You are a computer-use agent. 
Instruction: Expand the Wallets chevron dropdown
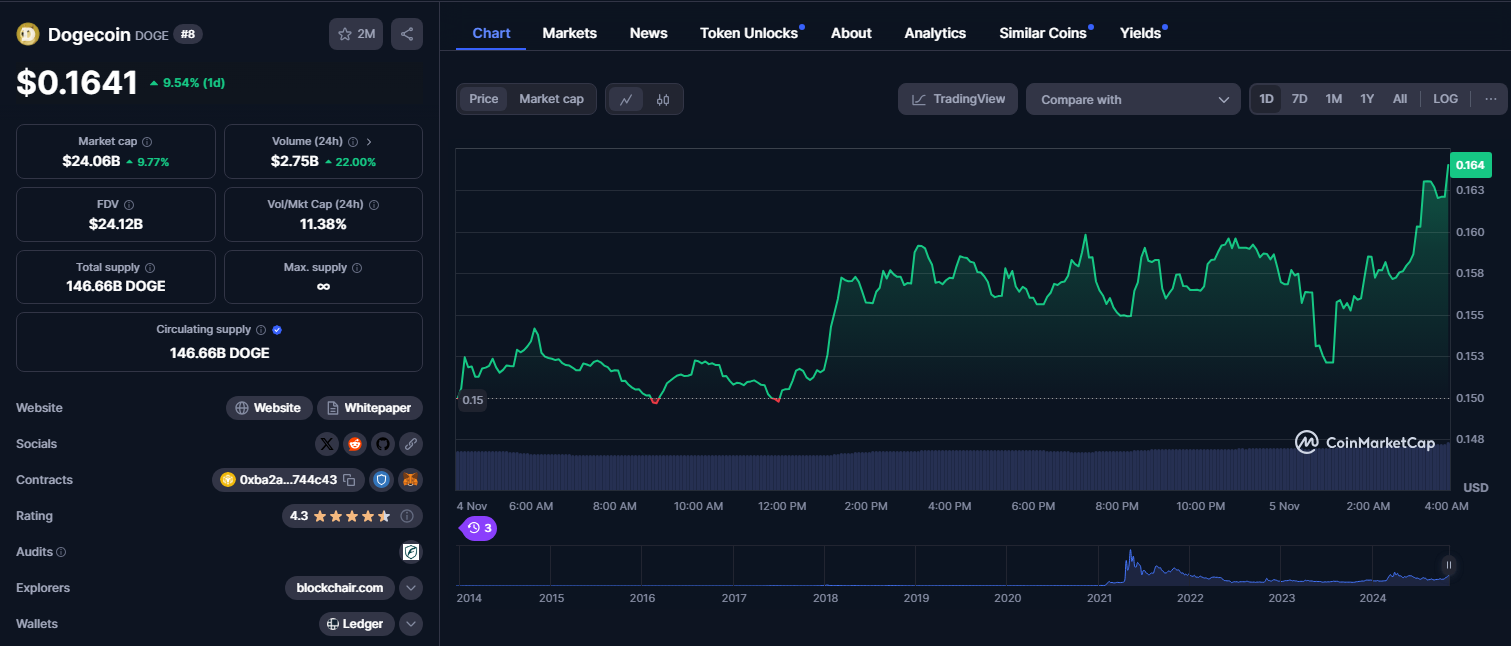(411, 624)
